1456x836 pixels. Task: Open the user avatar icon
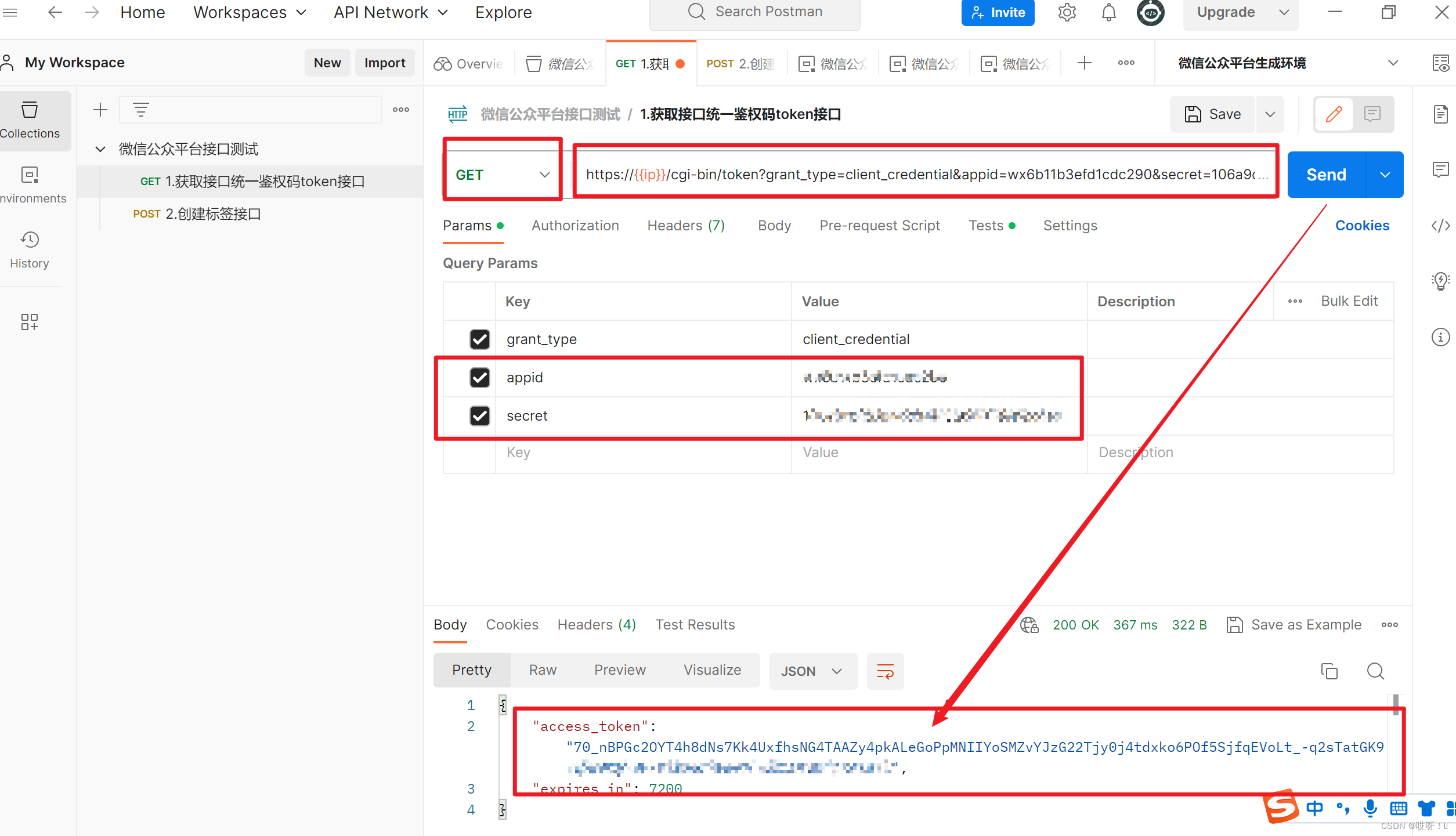(x=1150, y=12)
